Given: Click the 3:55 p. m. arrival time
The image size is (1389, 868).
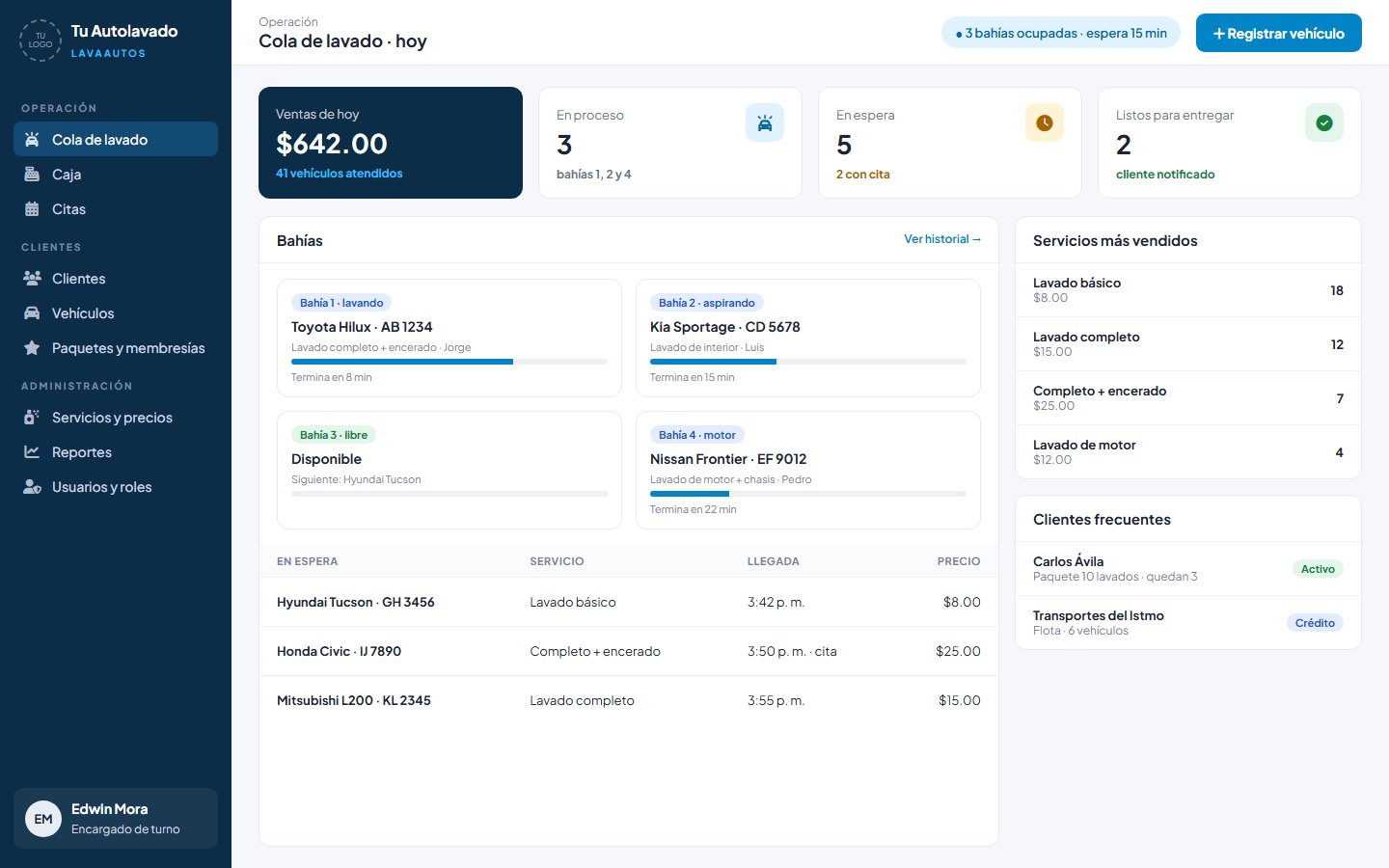Looking at the screenshot, I should 776,700.
